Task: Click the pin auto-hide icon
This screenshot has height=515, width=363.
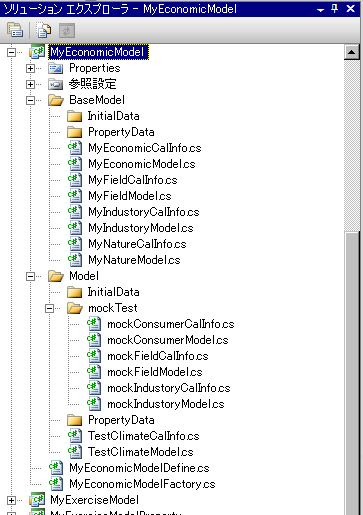Action: click(335, 9)
